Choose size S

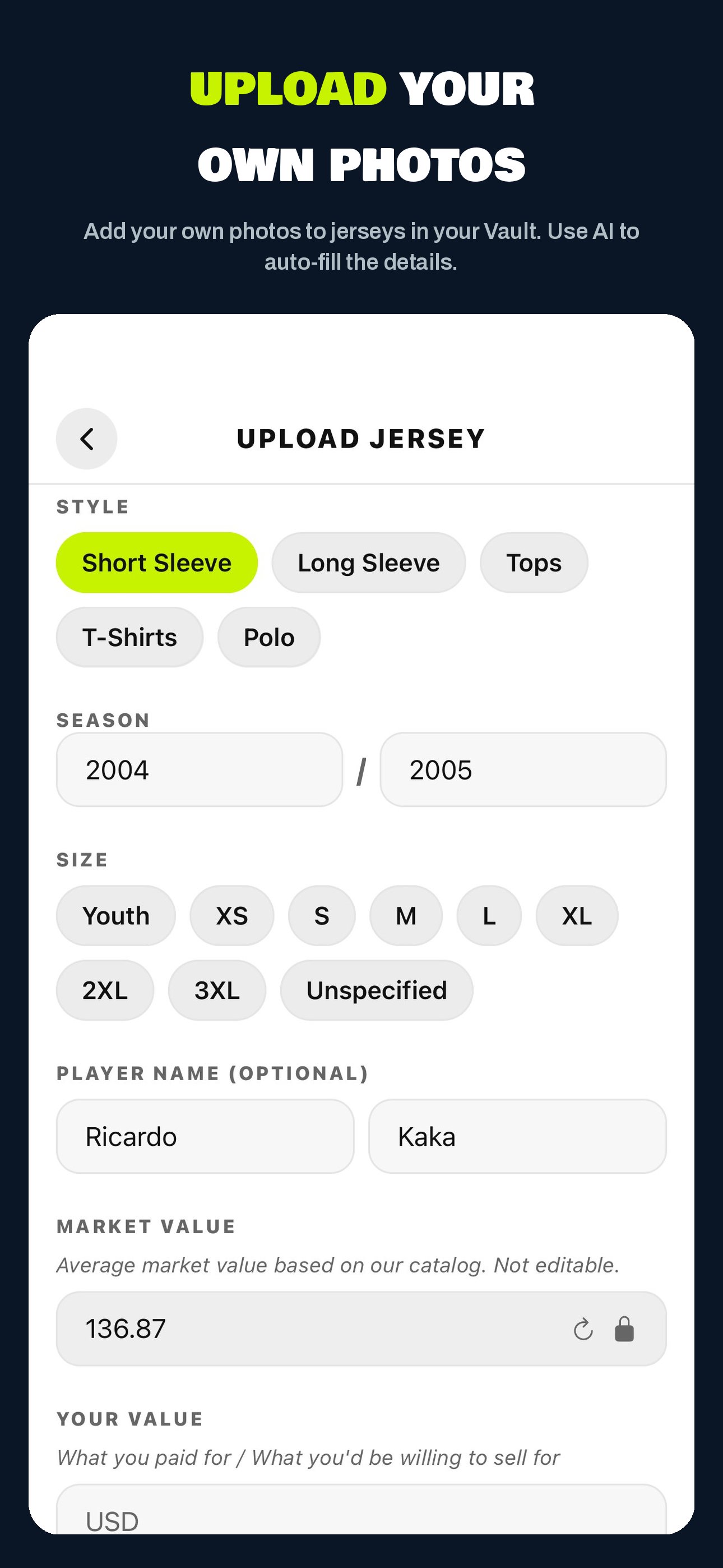pyautogui.click(x=322, y=915)
